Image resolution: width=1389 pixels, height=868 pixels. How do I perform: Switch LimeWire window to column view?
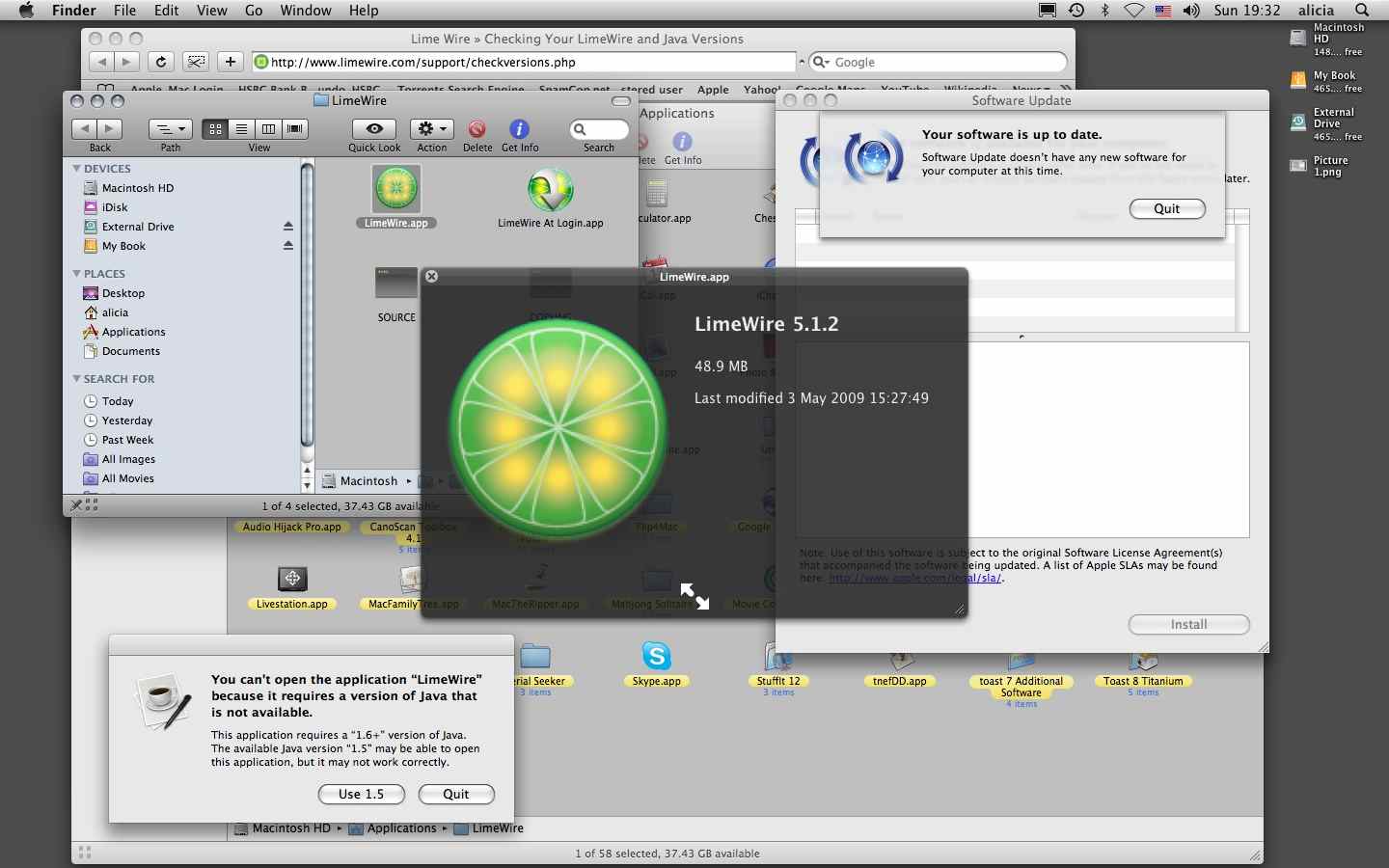(268, 128)
